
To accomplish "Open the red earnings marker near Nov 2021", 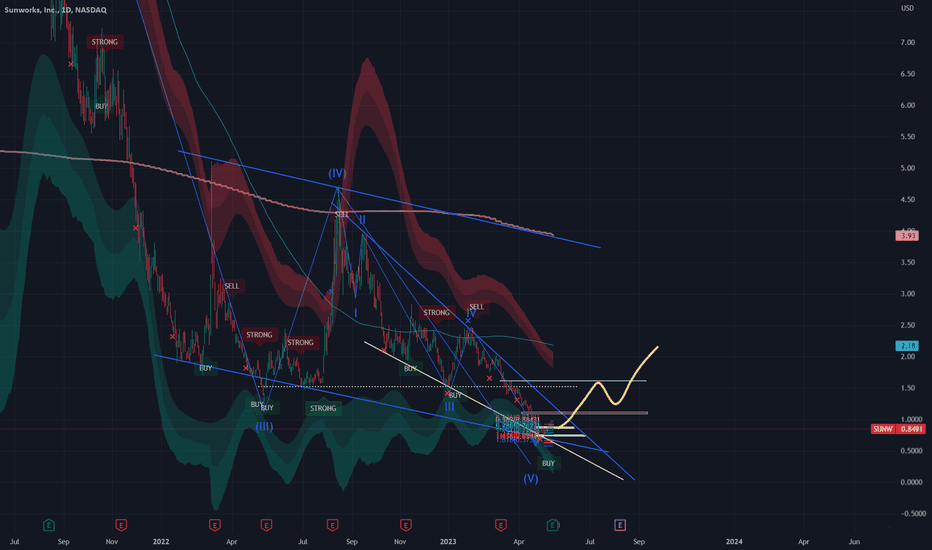I will [x=121, y=525].
